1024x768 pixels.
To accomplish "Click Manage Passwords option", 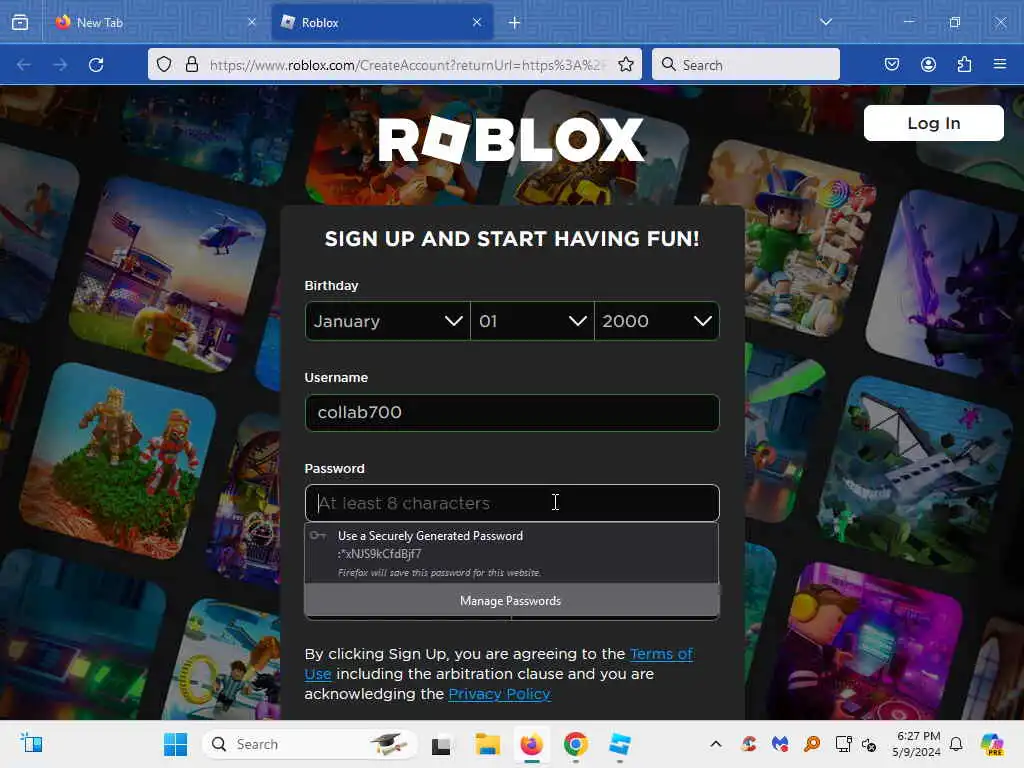I will pos(511,600).
